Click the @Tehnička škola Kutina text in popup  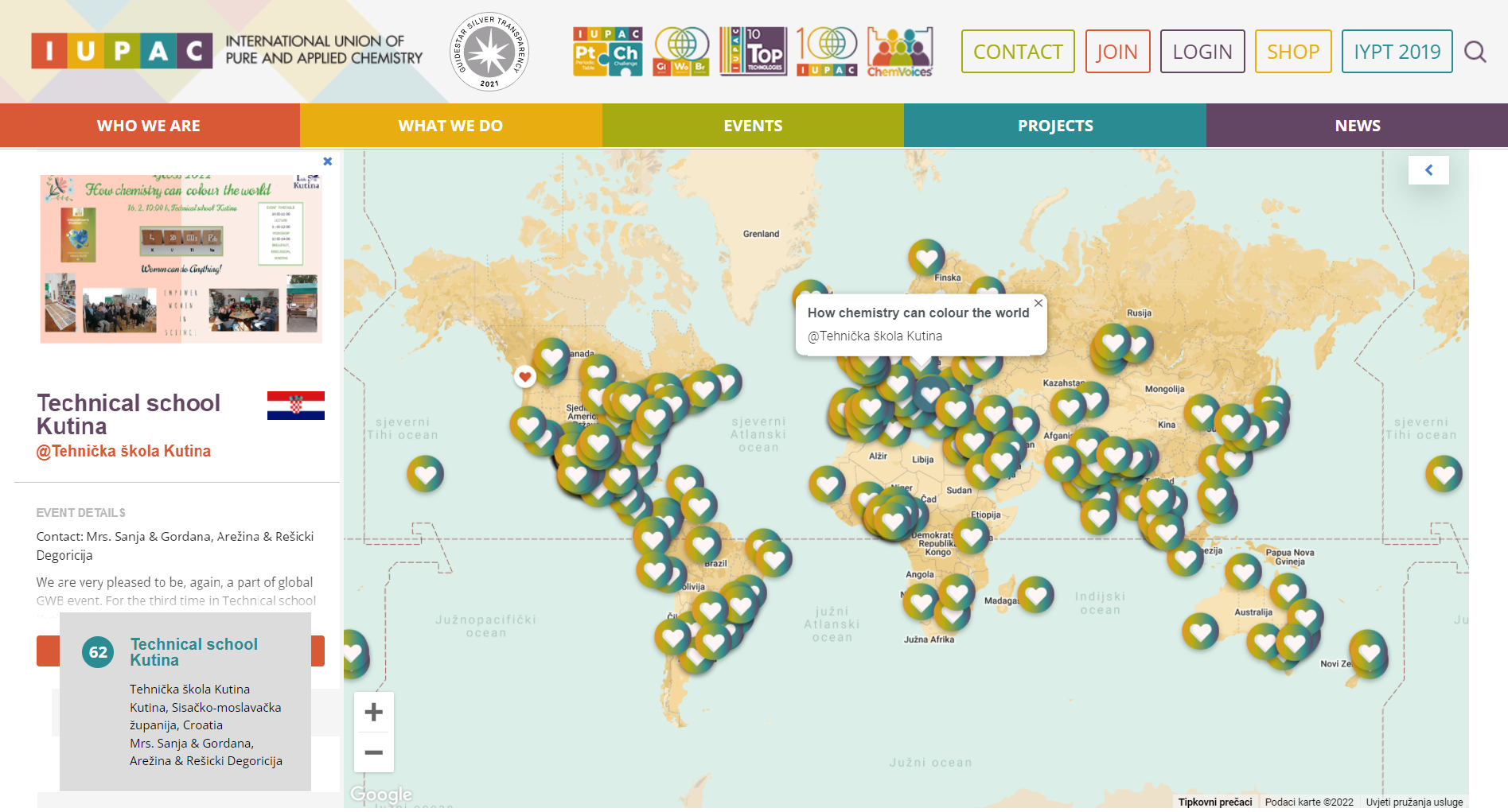pos(875,336)
